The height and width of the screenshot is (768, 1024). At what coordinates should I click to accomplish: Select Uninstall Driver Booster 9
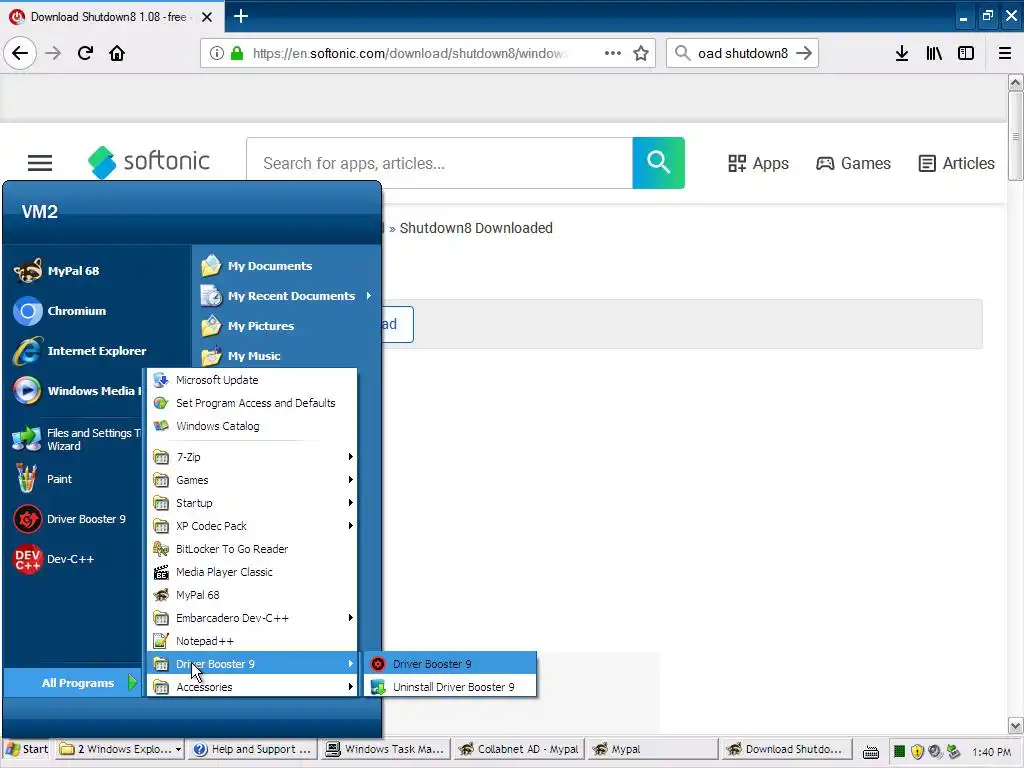point(451,687)
